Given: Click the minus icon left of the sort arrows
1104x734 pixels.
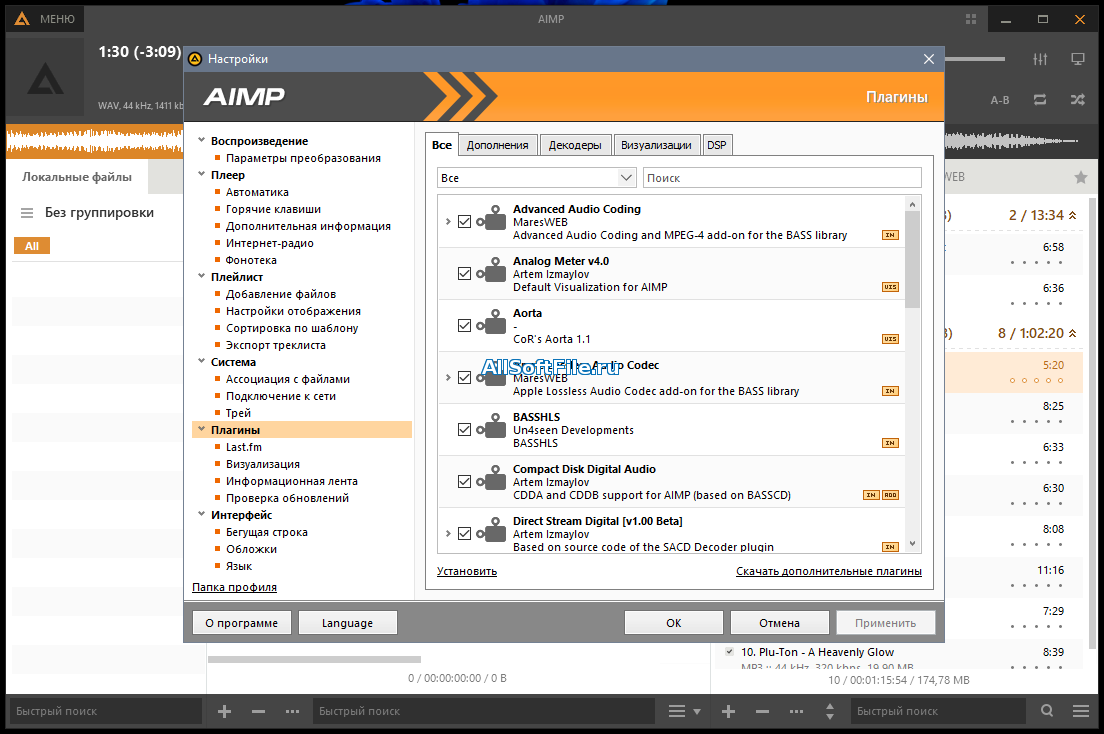Looking at the screenshot, I should click(763, 711).
